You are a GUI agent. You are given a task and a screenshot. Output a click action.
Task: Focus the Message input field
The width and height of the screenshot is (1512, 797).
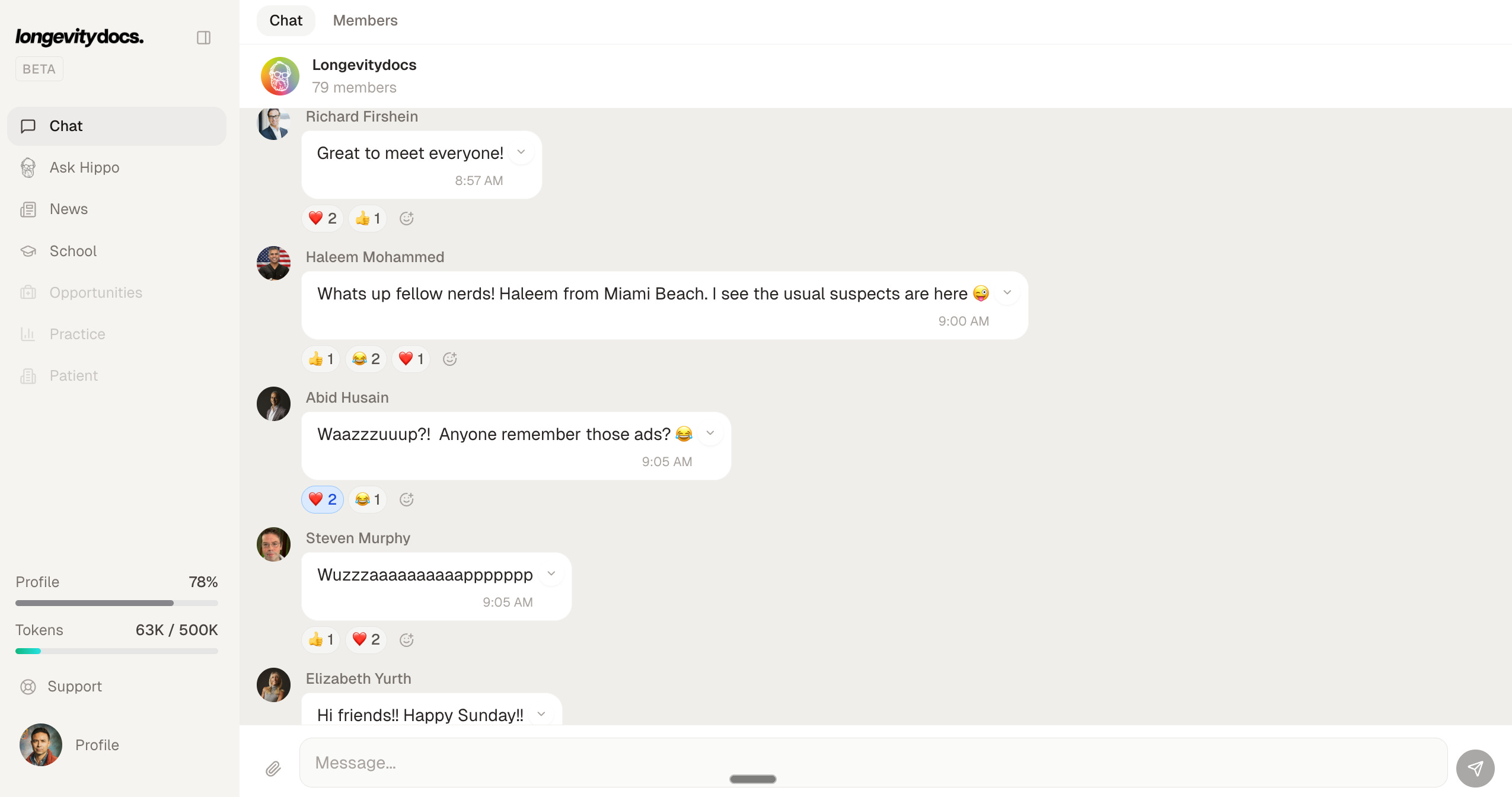click(873, 763)
